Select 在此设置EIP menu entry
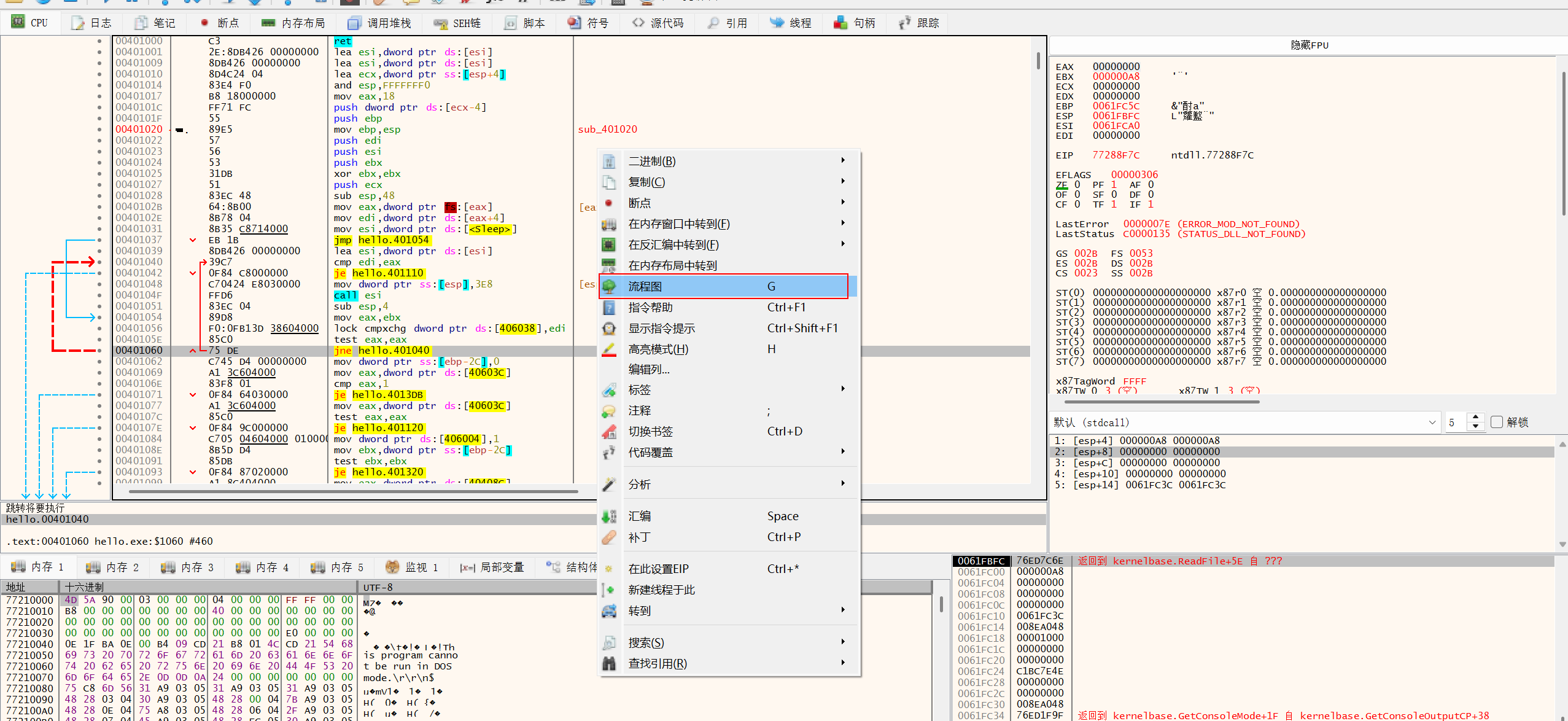Screen dimensions: 1568x721 [728, 569]
